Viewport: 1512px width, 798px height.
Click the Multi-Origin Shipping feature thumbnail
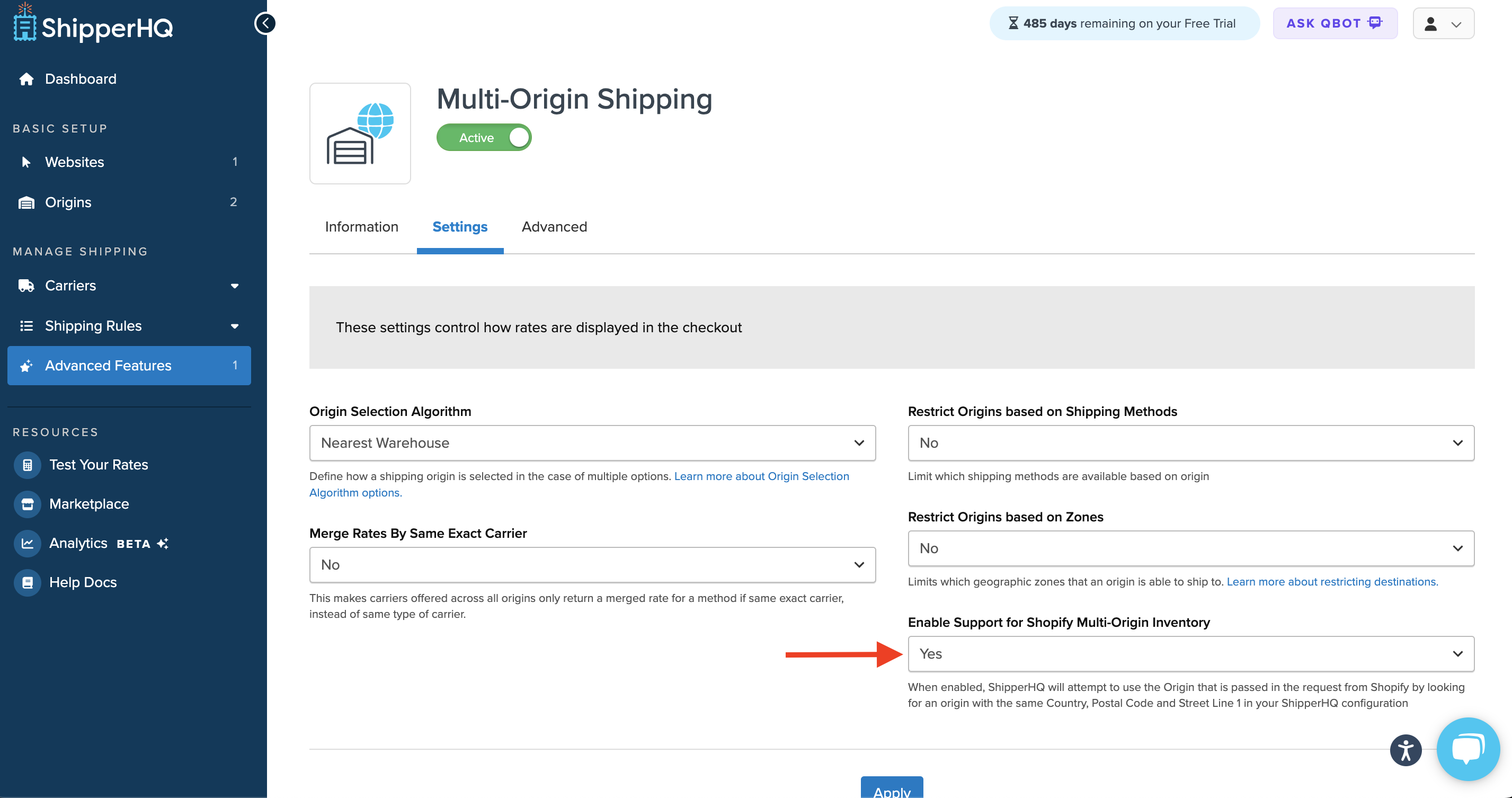(x=360, y=134)
